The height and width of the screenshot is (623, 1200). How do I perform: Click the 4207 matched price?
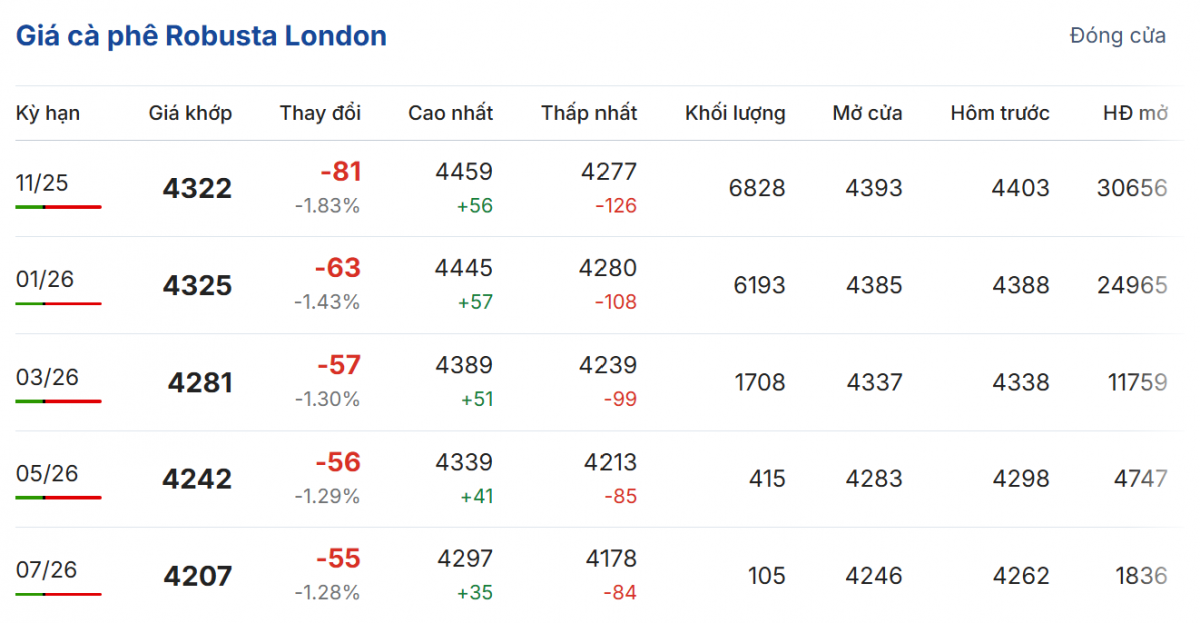[x=197, y=576]
